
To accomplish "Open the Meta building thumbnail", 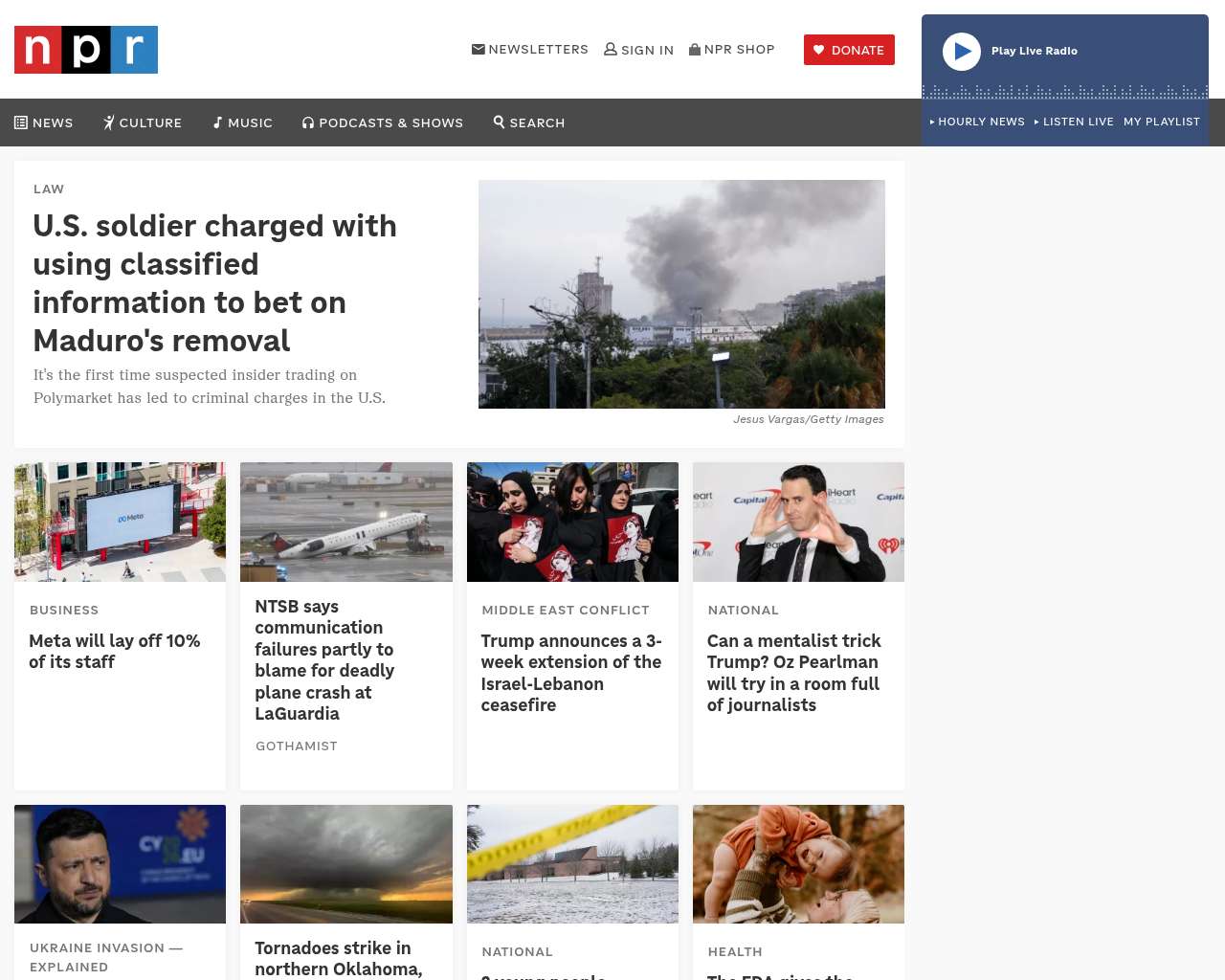I will (121, 522).
